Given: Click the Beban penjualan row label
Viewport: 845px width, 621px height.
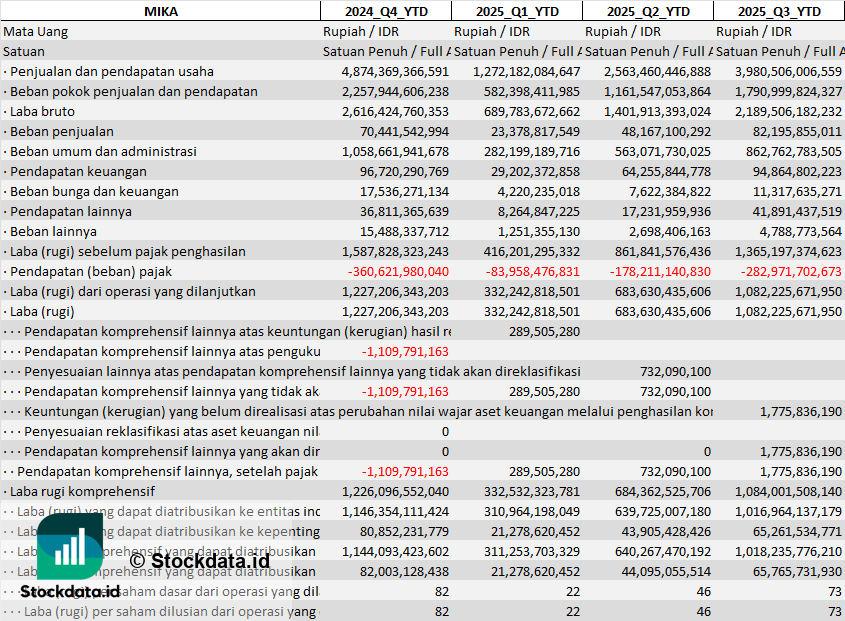Looking at the screenshot, I should 61,132.
